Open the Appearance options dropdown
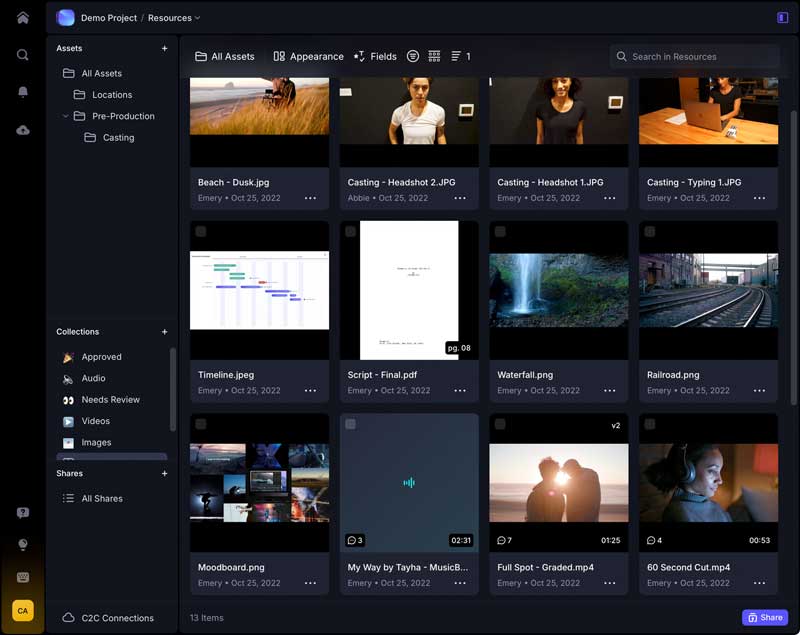Image resolution: width=800 pixels, height=635 pixels. point(308,57)
